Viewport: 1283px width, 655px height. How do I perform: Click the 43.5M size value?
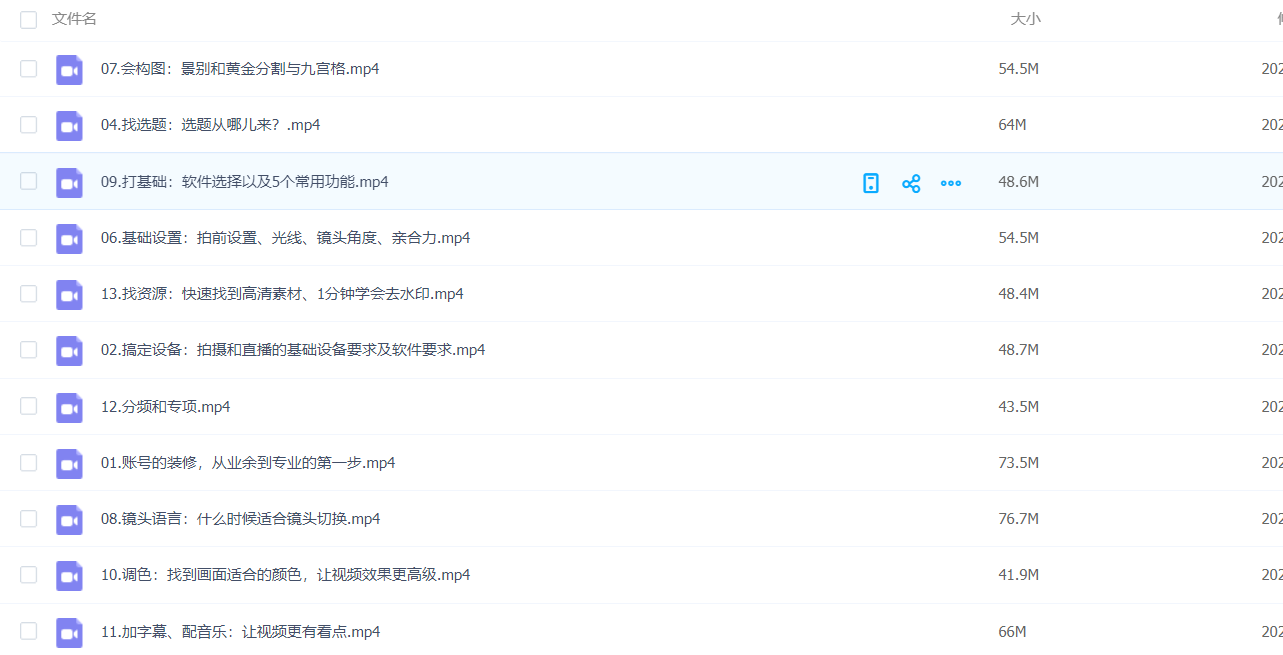[x=1018, y=407]
